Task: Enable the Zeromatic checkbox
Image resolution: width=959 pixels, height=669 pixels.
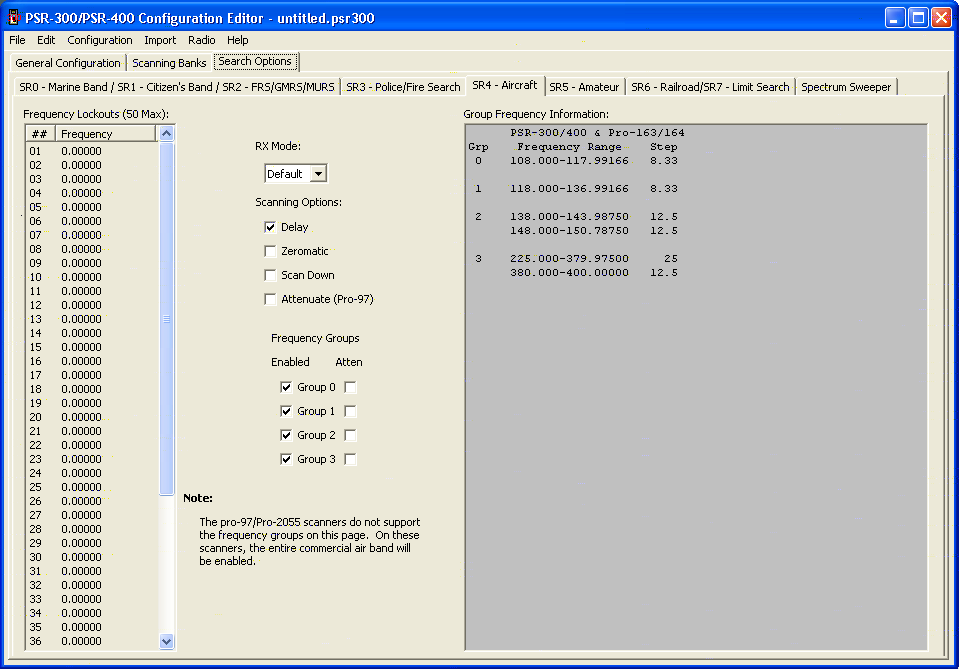Action: pos(270,251)
